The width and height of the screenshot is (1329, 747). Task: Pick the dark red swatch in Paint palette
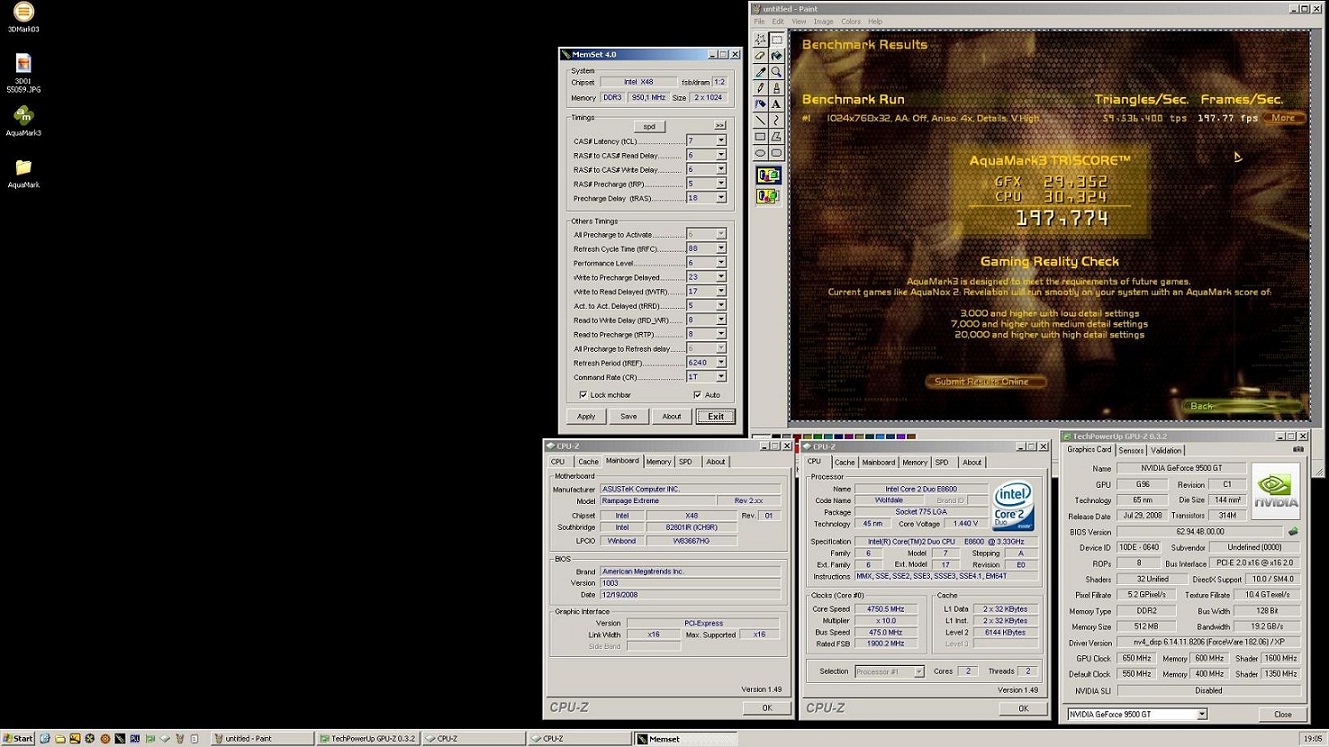[797, 437]
